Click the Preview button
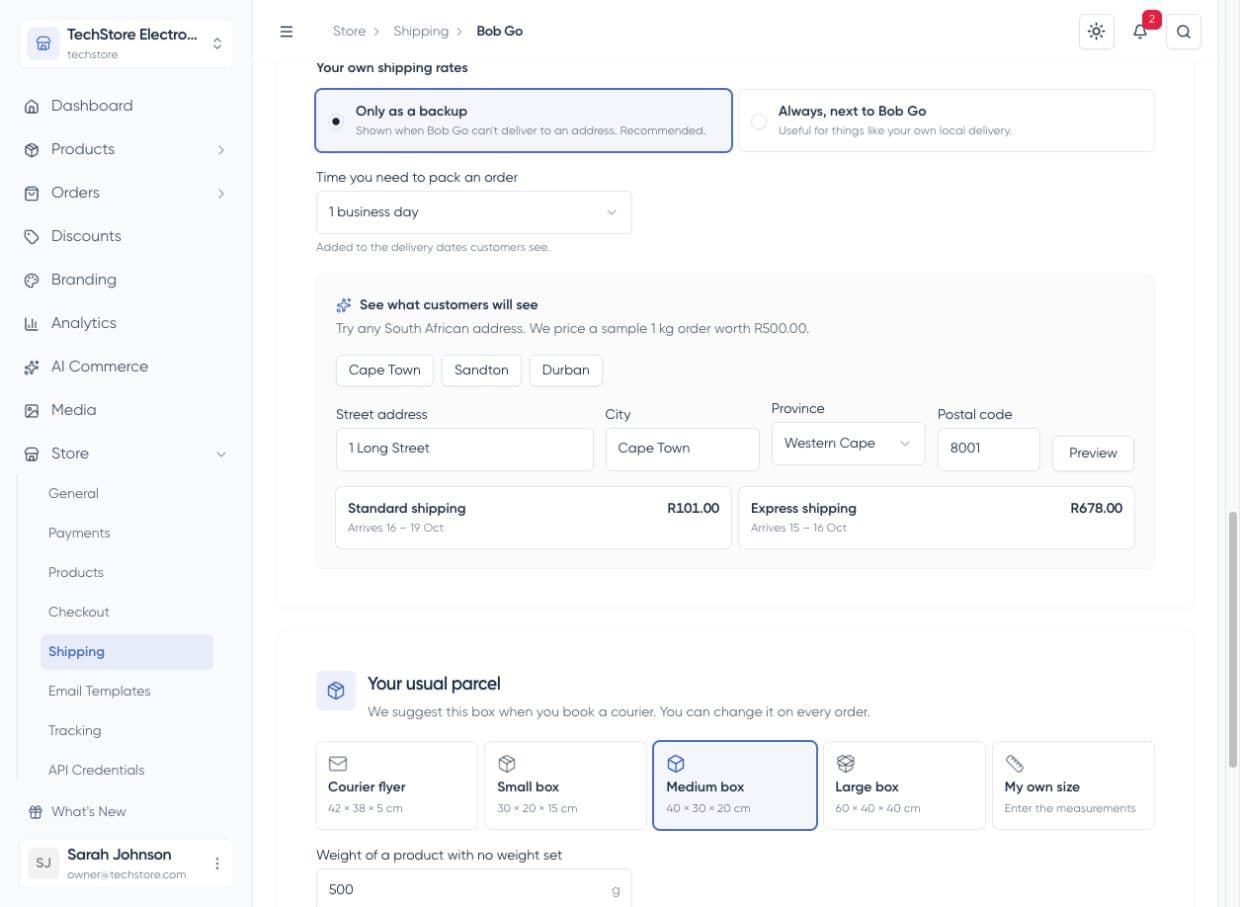The height and width of the screenshot is (907, 1240). 1093,453
